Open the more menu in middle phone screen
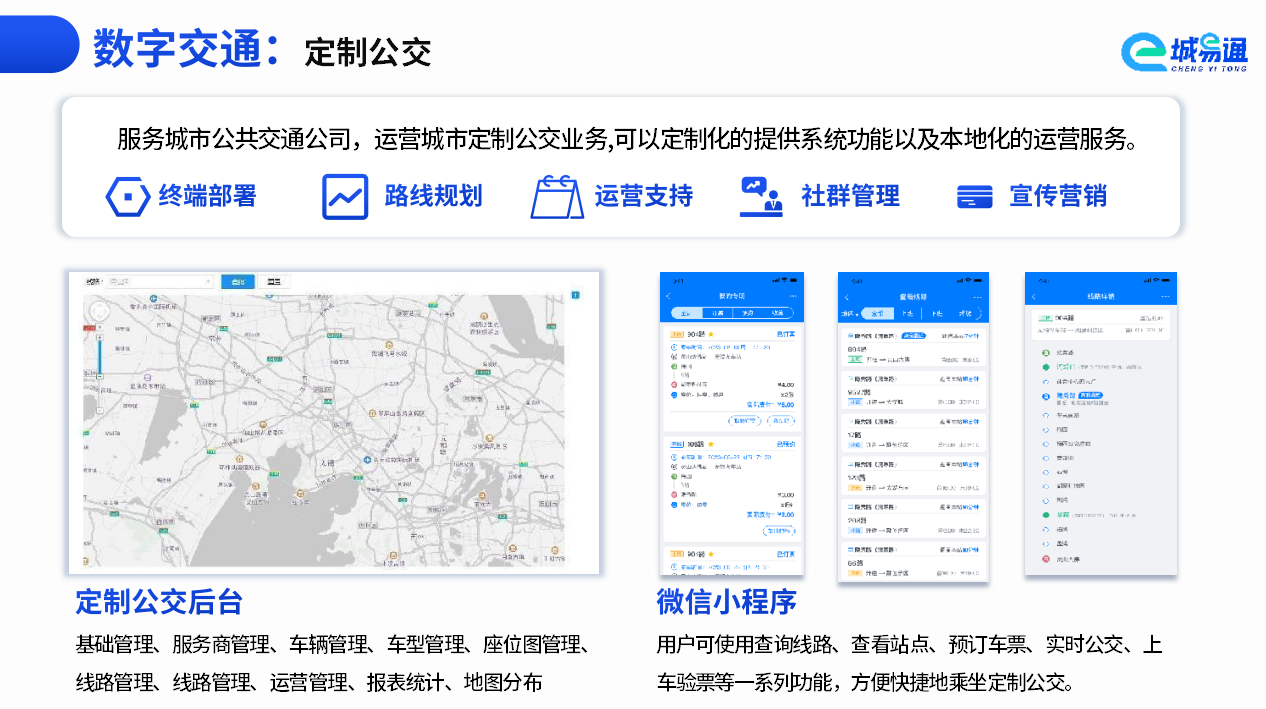This screenshot has height=709, width=1266. coord(977,297)
